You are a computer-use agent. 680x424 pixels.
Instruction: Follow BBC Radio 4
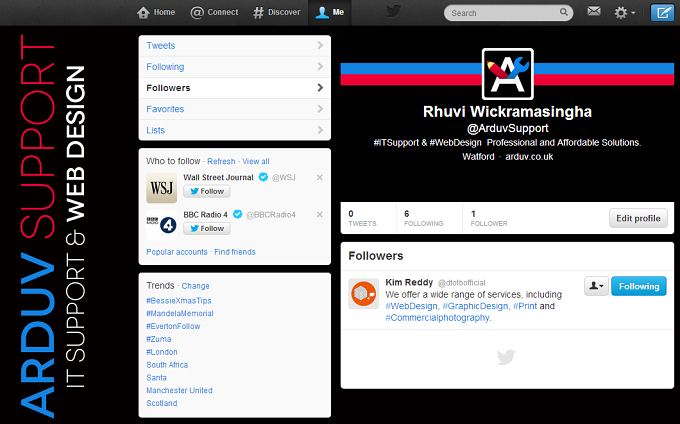point(207,228)
